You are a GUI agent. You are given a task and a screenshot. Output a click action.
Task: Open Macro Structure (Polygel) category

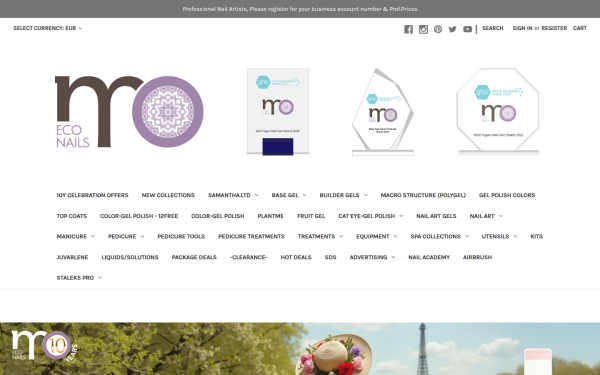[423, 195]
